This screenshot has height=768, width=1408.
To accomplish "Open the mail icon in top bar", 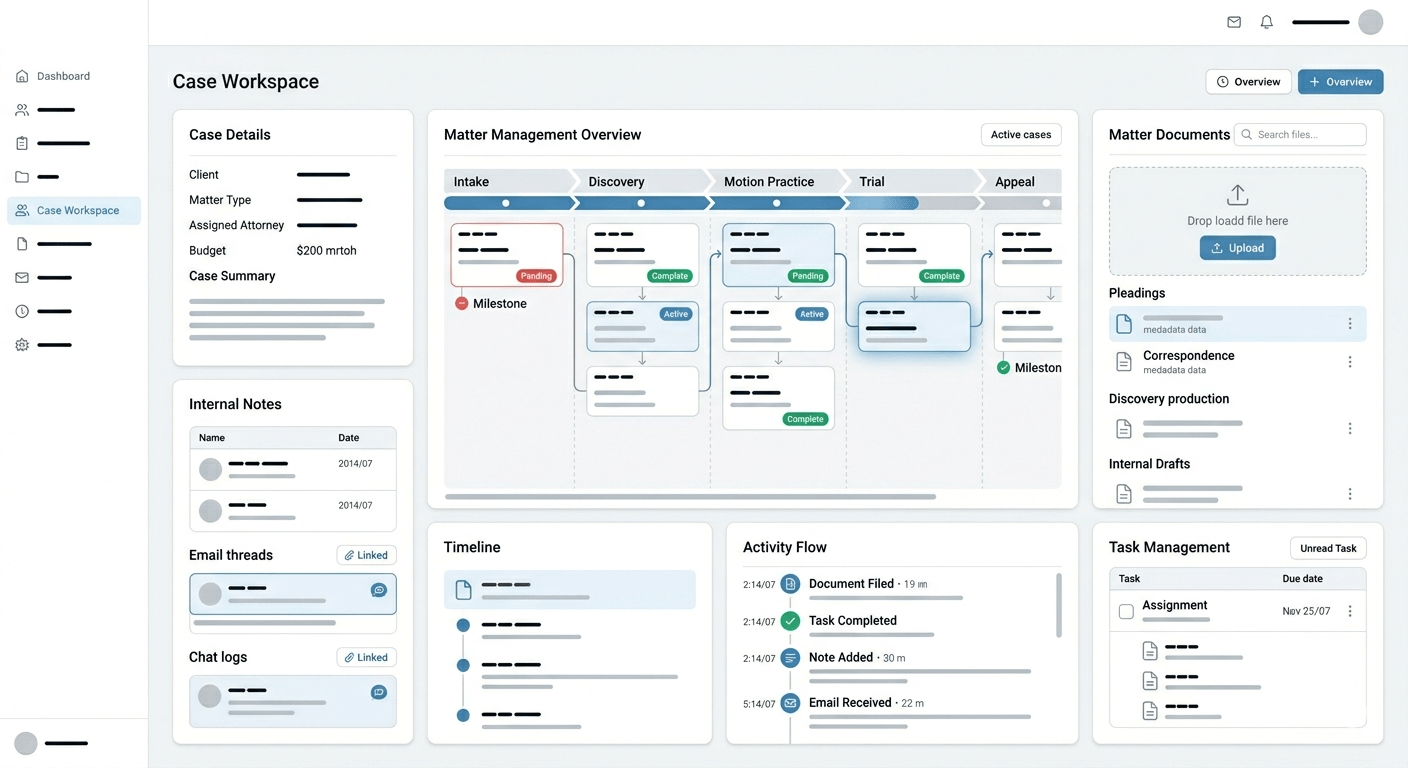I will click(x=1234, y=22).
